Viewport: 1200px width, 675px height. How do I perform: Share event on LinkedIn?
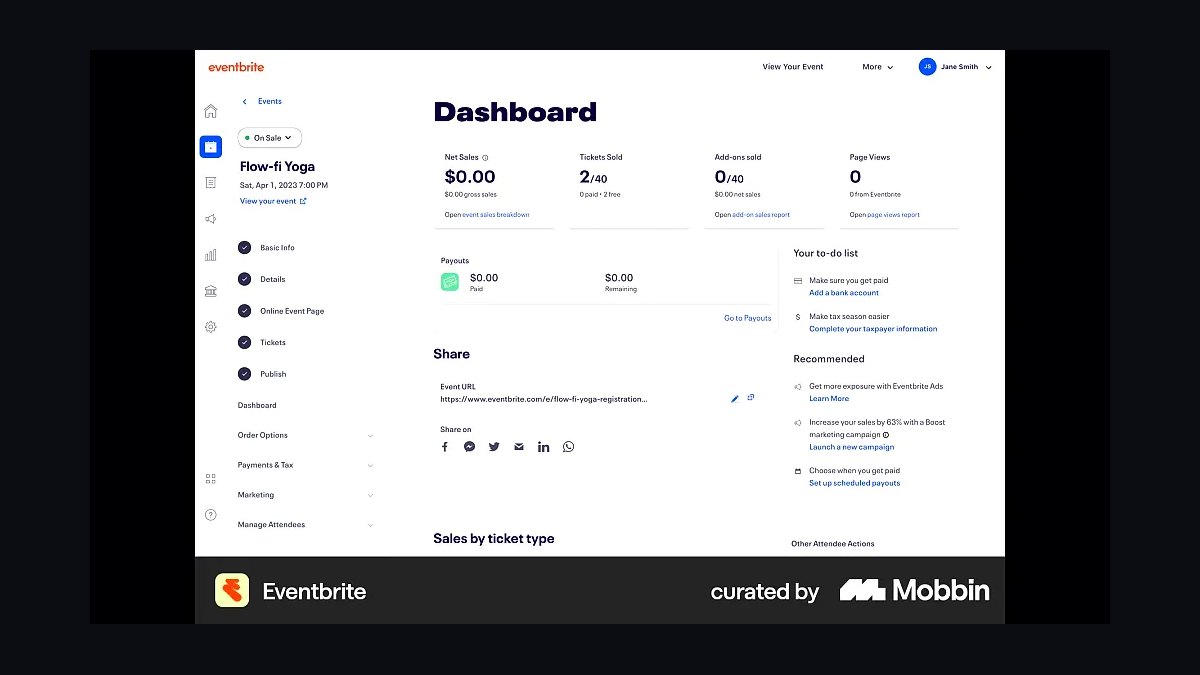click(x=543, y=447)
